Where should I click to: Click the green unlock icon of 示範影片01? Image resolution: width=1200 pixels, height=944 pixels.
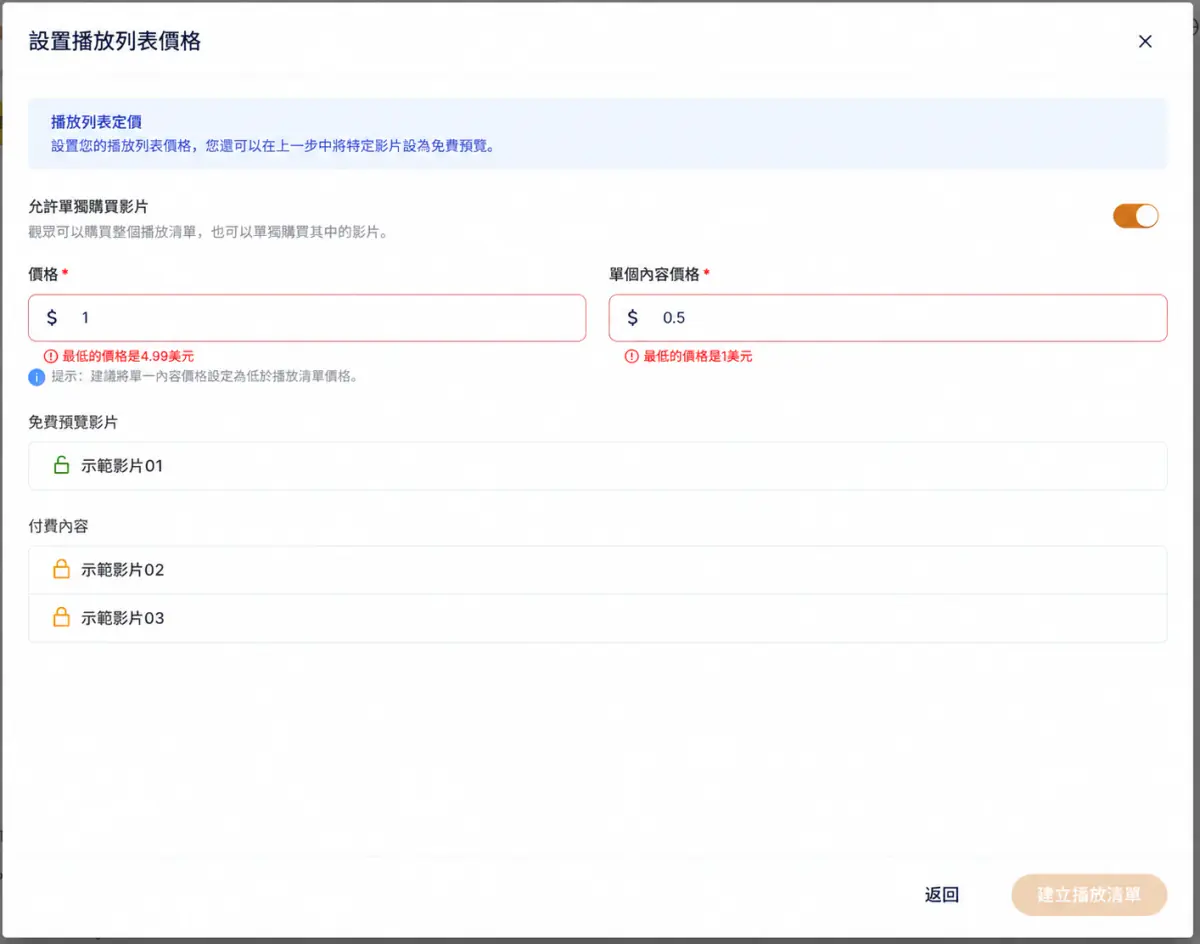(x=61, y=465)
